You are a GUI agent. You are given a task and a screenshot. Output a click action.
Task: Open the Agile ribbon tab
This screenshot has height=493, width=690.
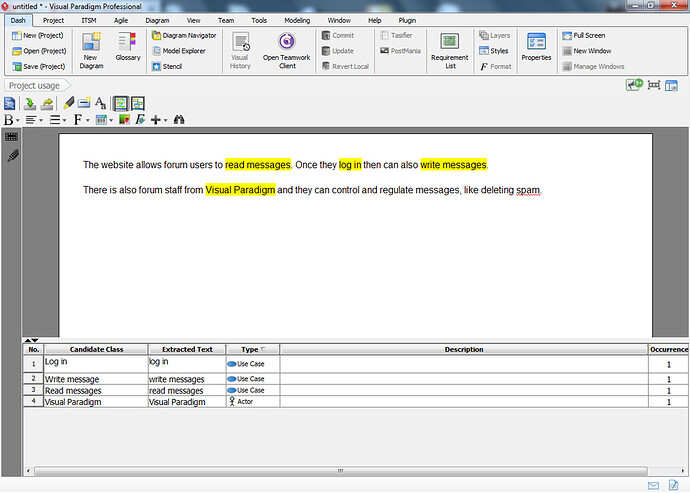point(121,20)
